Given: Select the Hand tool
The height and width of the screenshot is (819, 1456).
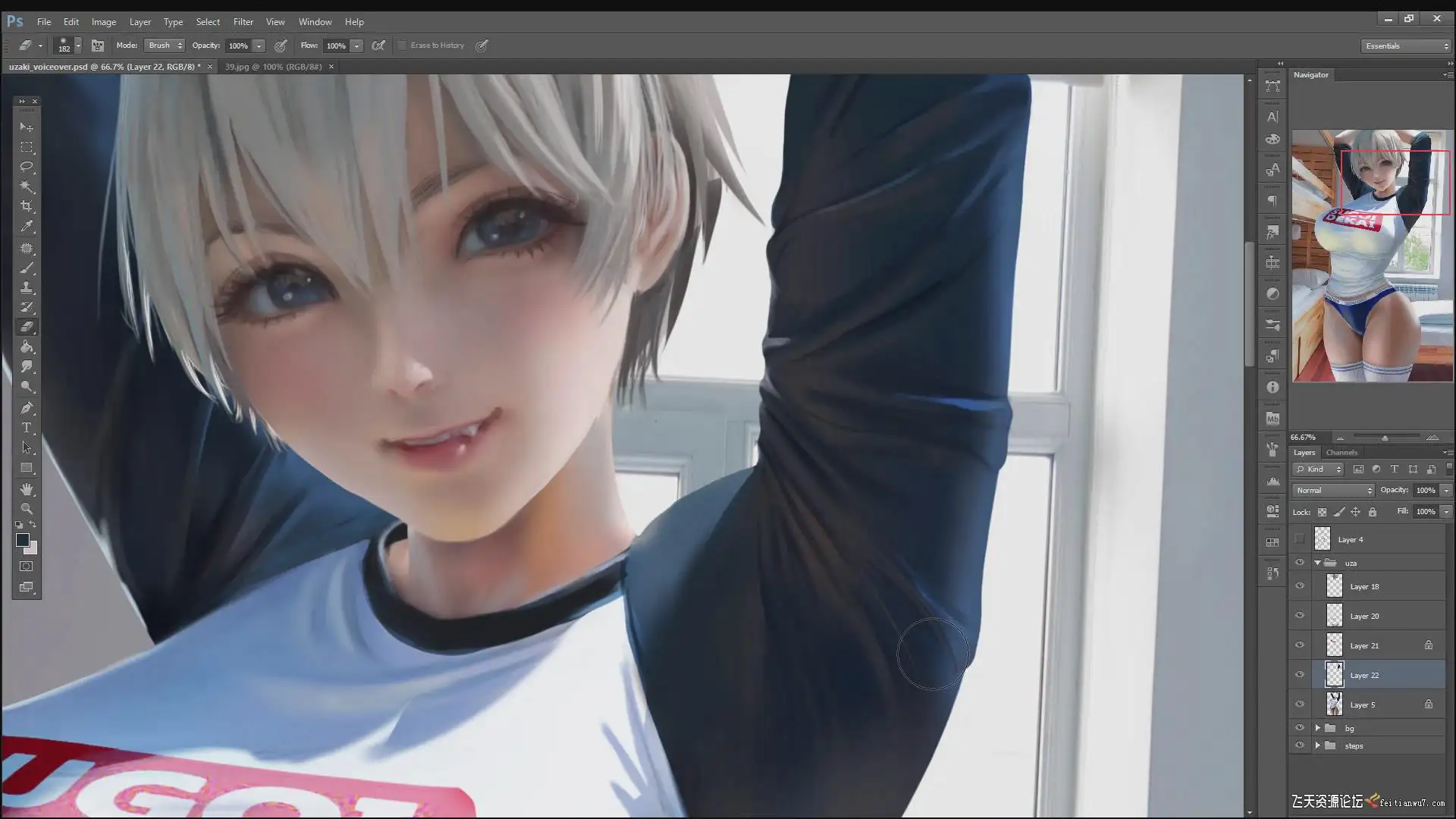Looking at the screenshot, I should (x=27, y=489).
